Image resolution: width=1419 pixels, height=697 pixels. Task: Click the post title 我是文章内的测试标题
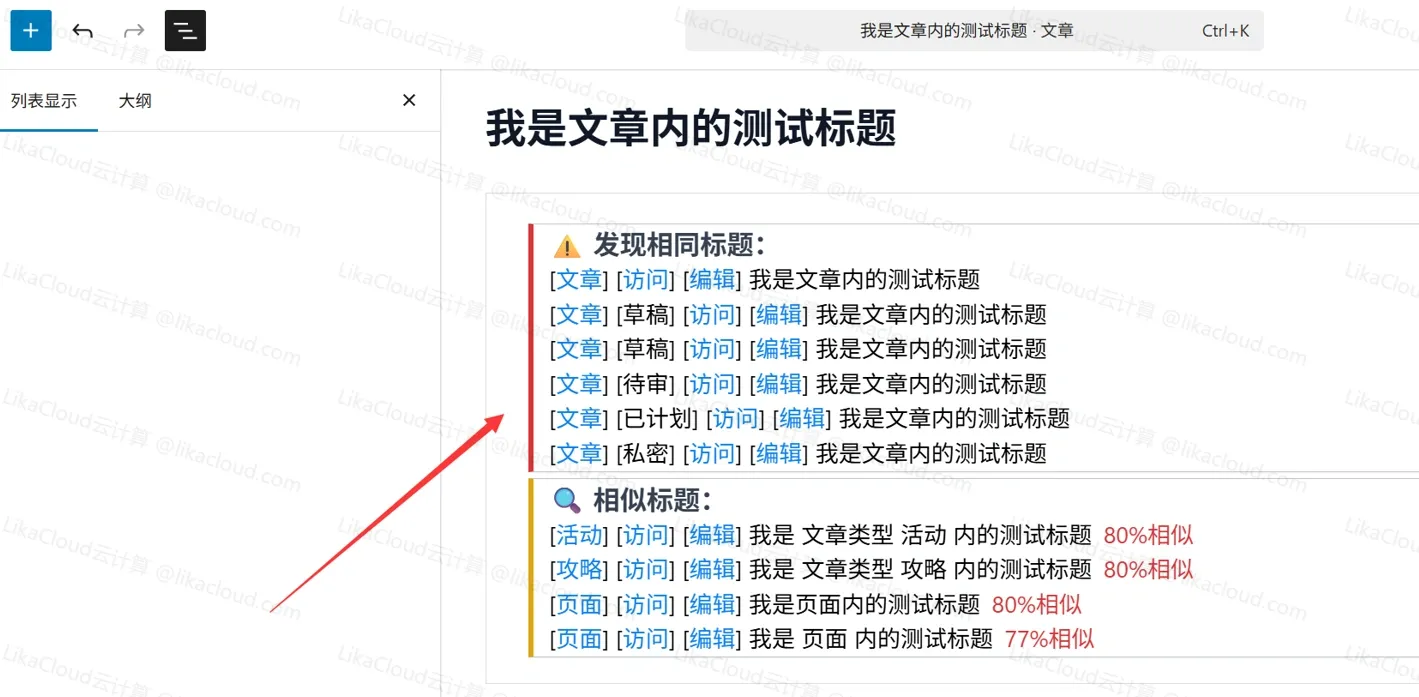[690, 128]
